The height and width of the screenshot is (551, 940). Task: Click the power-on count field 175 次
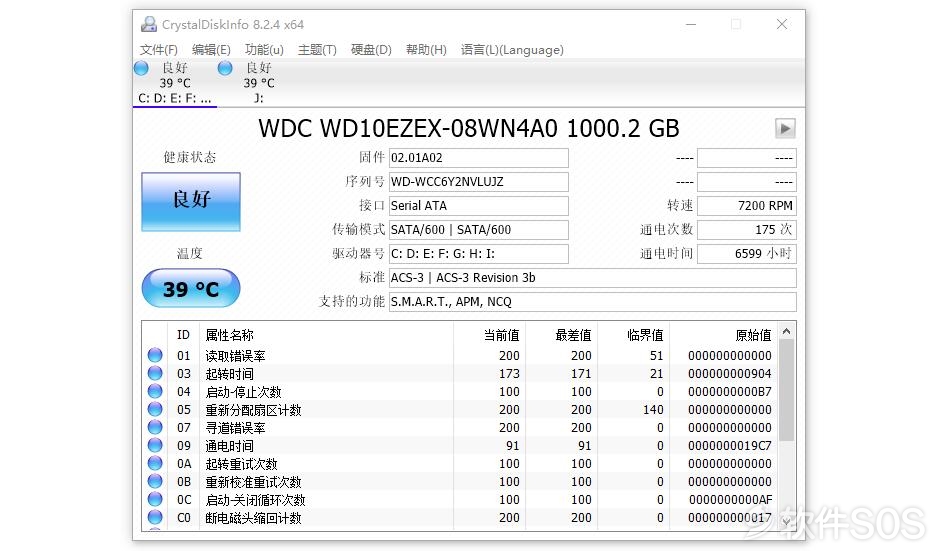[x=747, y=230]
